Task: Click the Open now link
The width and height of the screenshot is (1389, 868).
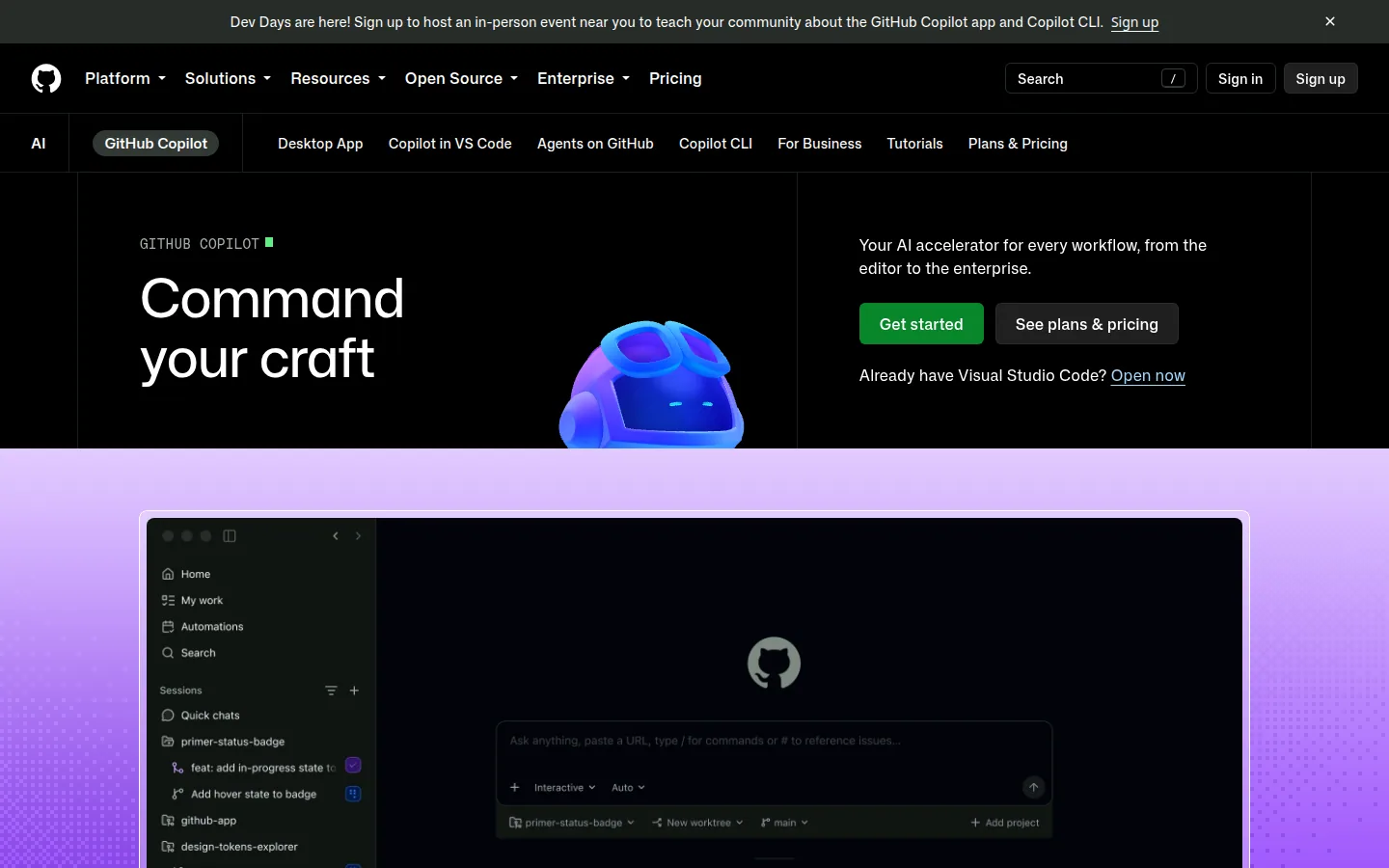Action: tap(1148, 376)
